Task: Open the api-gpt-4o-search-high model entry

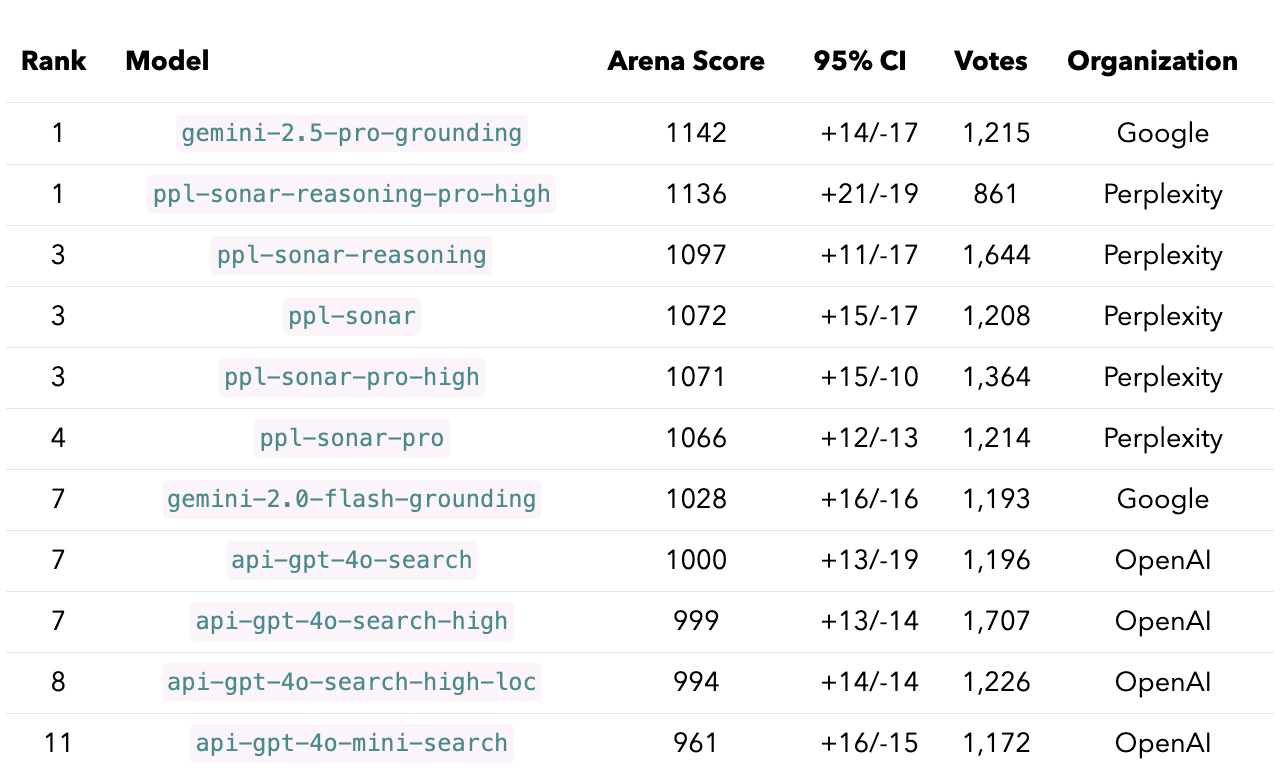Action: pyautogui.click(x=351, y=621)
